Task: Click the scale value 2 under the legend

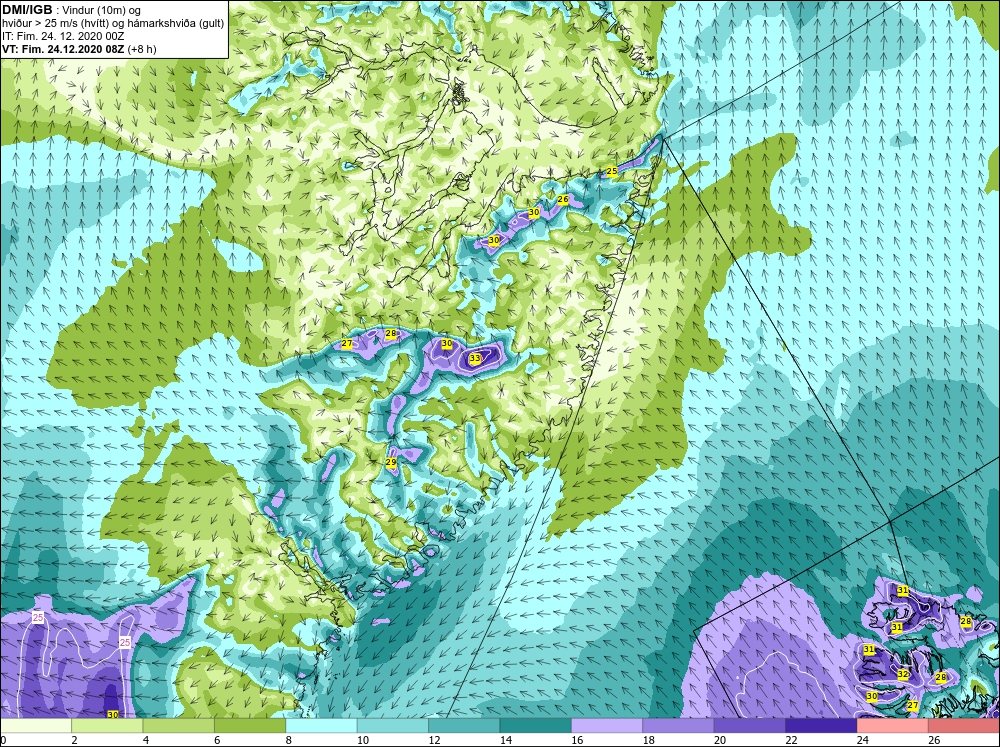Action: click(x=75, y=740)
